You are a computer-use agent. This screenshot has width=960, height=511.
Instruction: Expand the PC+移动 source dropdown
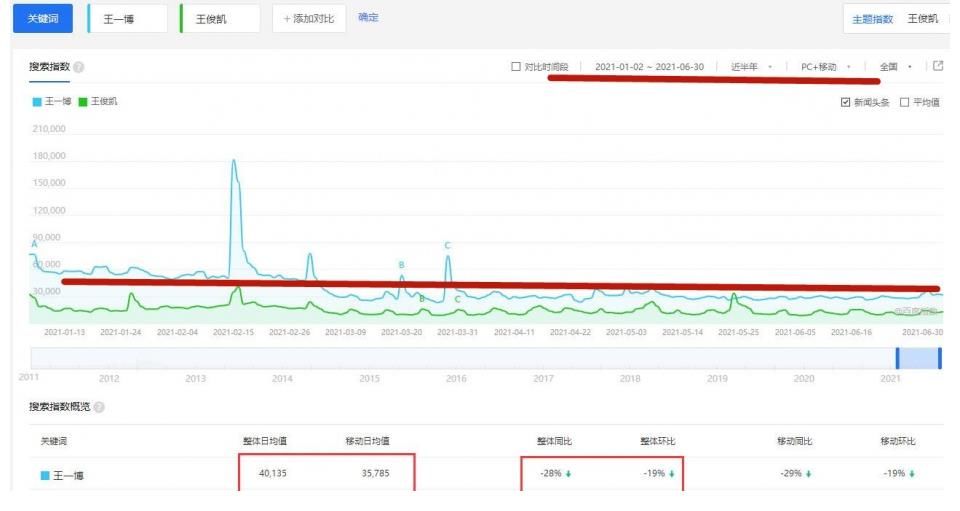[x=825, y=66]
